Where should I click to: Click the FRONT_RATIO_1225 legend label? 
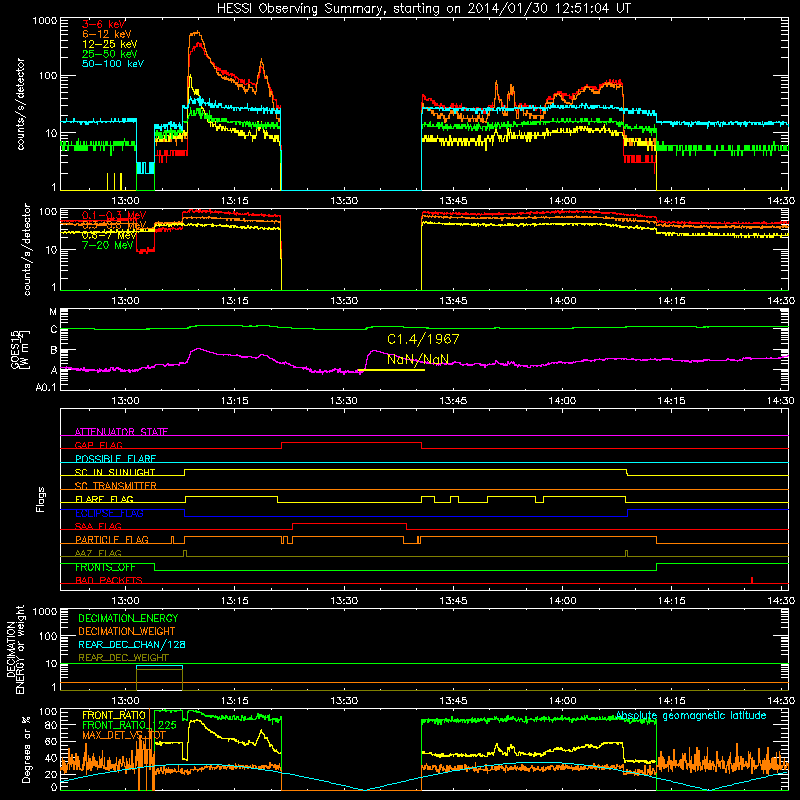click(129, 725)
